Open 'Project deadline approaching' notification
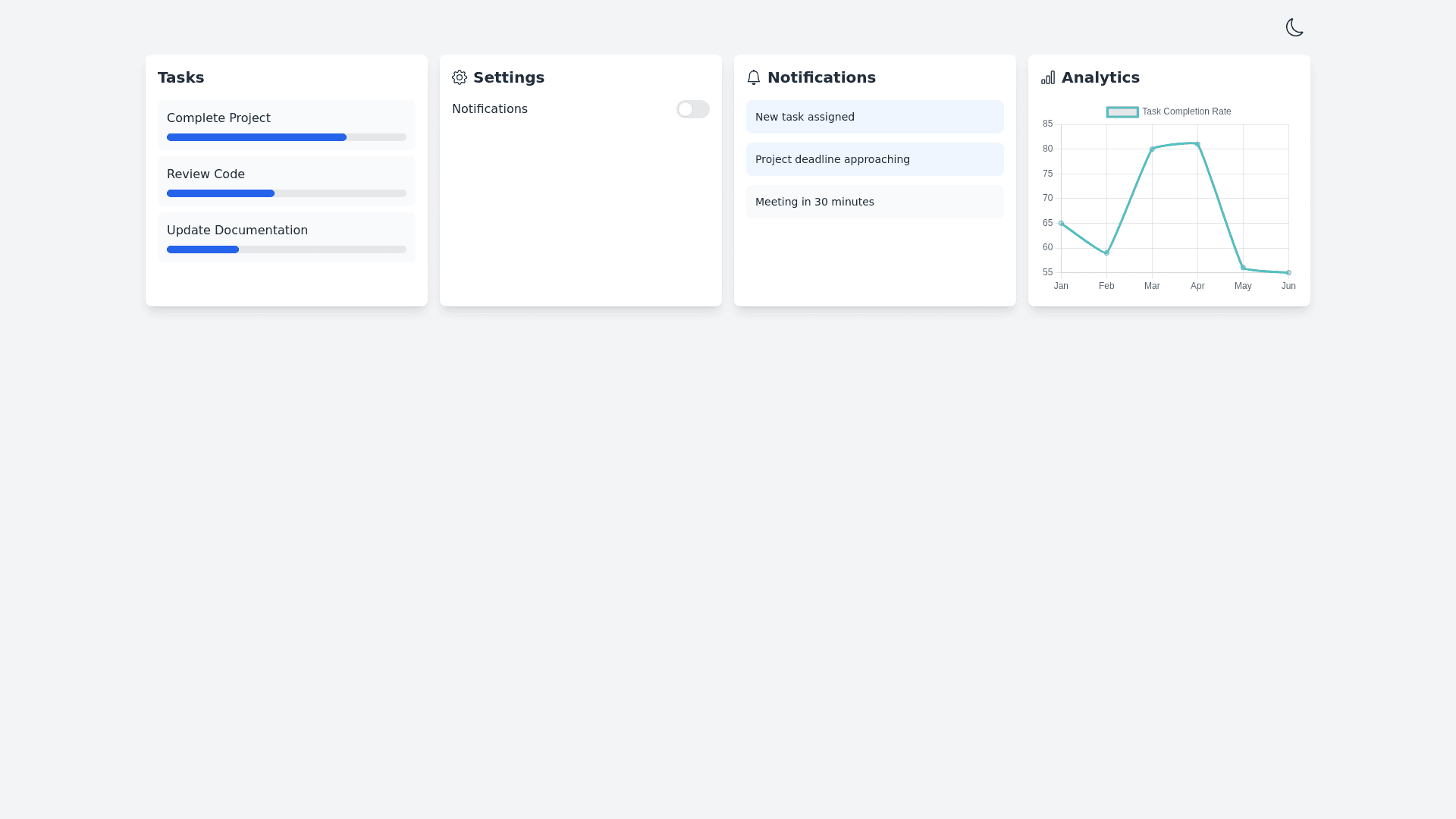The width and height of the screenshot is (1456, 819). click(x=874, y=159)
